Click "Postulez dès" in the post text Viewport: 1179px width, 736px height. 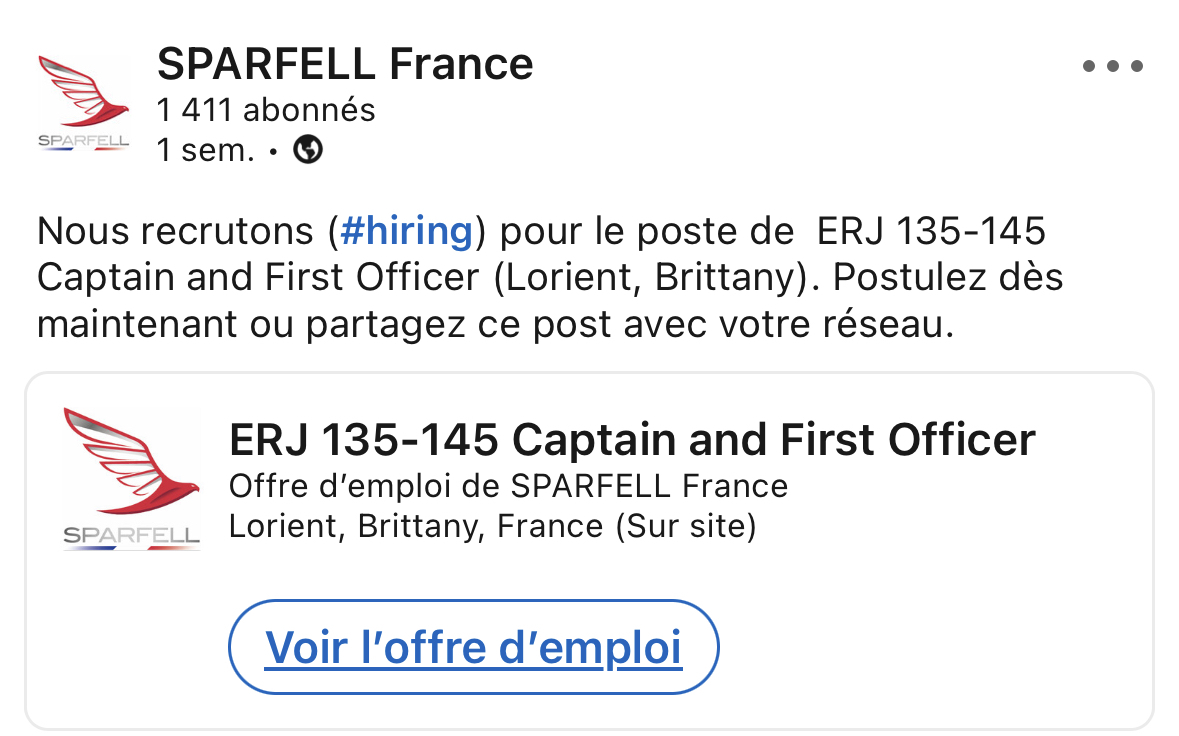tap(947, 277)
